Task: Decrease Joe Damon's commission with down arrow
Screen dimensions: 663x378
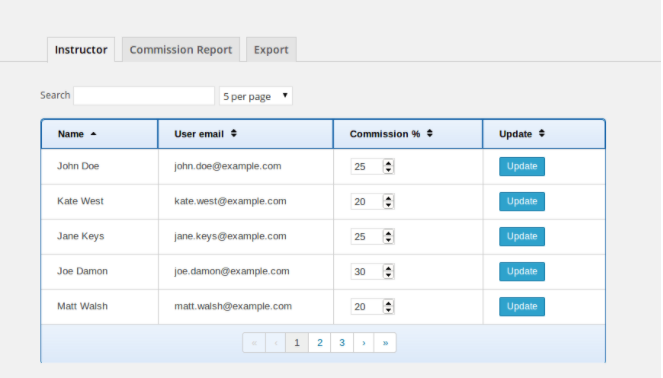Action: (388, 275)
